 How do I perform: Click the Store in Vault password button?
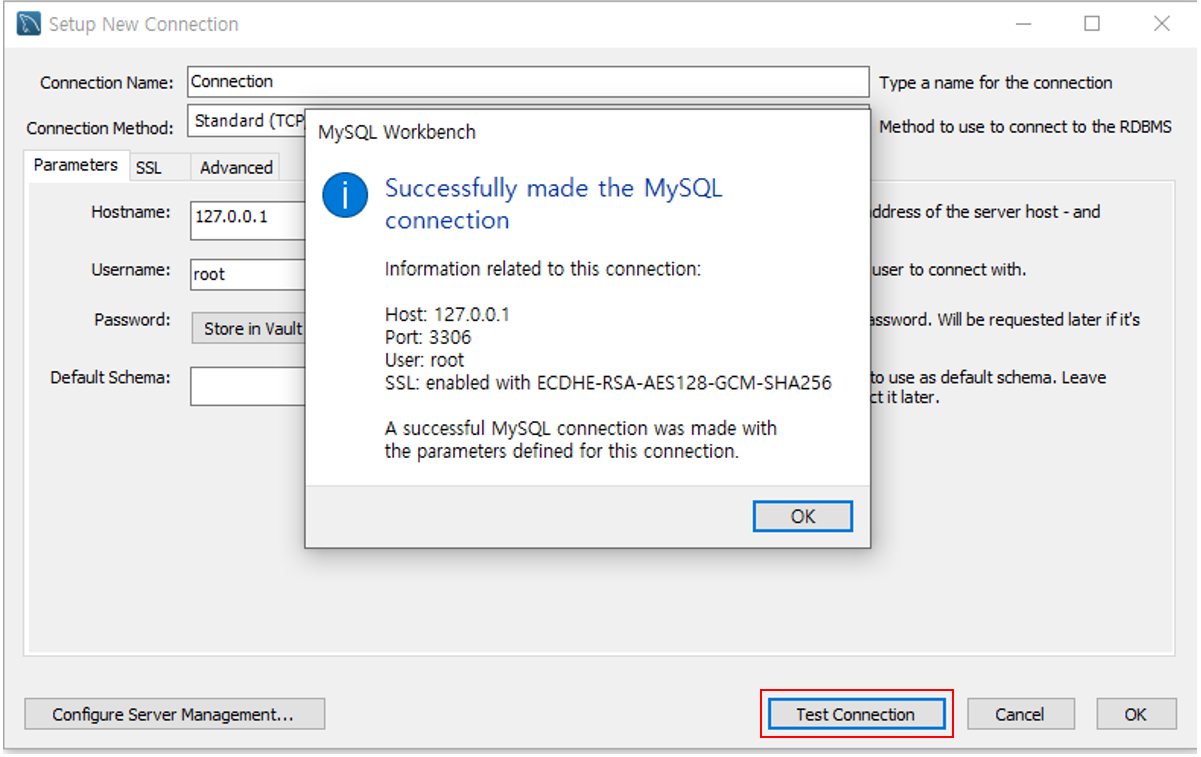click(x=248, y=328)
